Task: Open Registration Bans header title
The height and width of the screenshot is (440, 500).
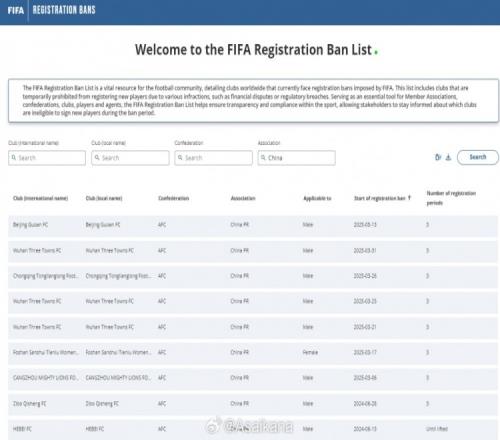Action: pos(64,10)
